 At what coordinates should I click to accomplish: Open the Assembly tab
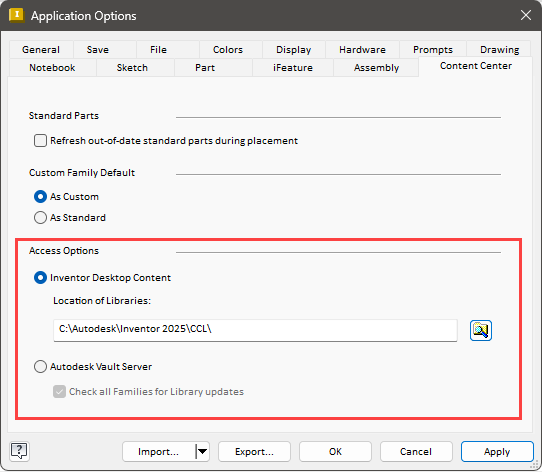(376, 67)
